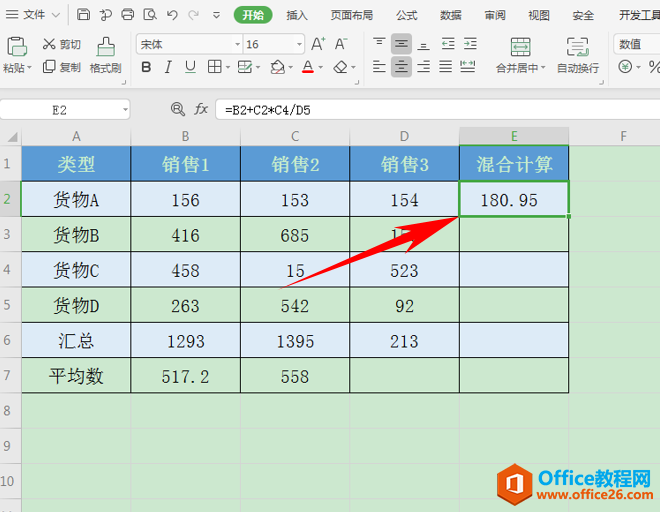This screenshot has height=512, width=660.
Task: Activate the Format Painter 格式刷
Action: click(106, 55)
